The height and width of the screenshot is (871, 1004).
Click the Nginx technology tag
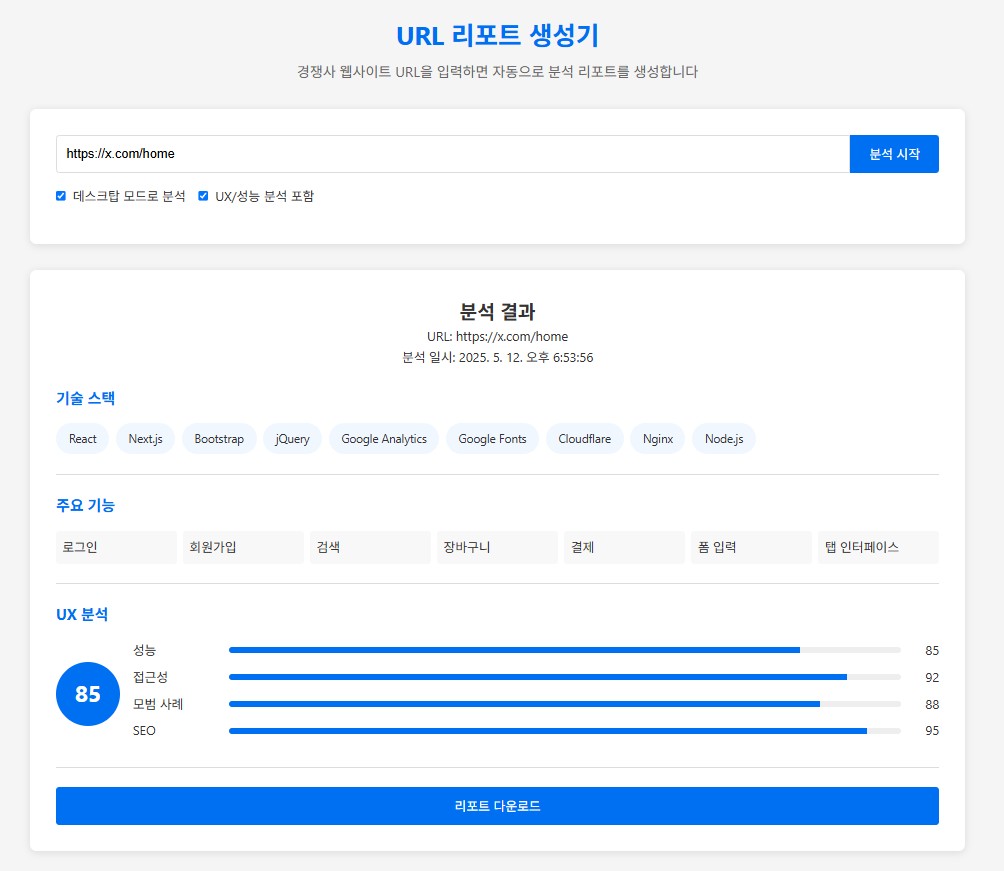tap(657, 438)
